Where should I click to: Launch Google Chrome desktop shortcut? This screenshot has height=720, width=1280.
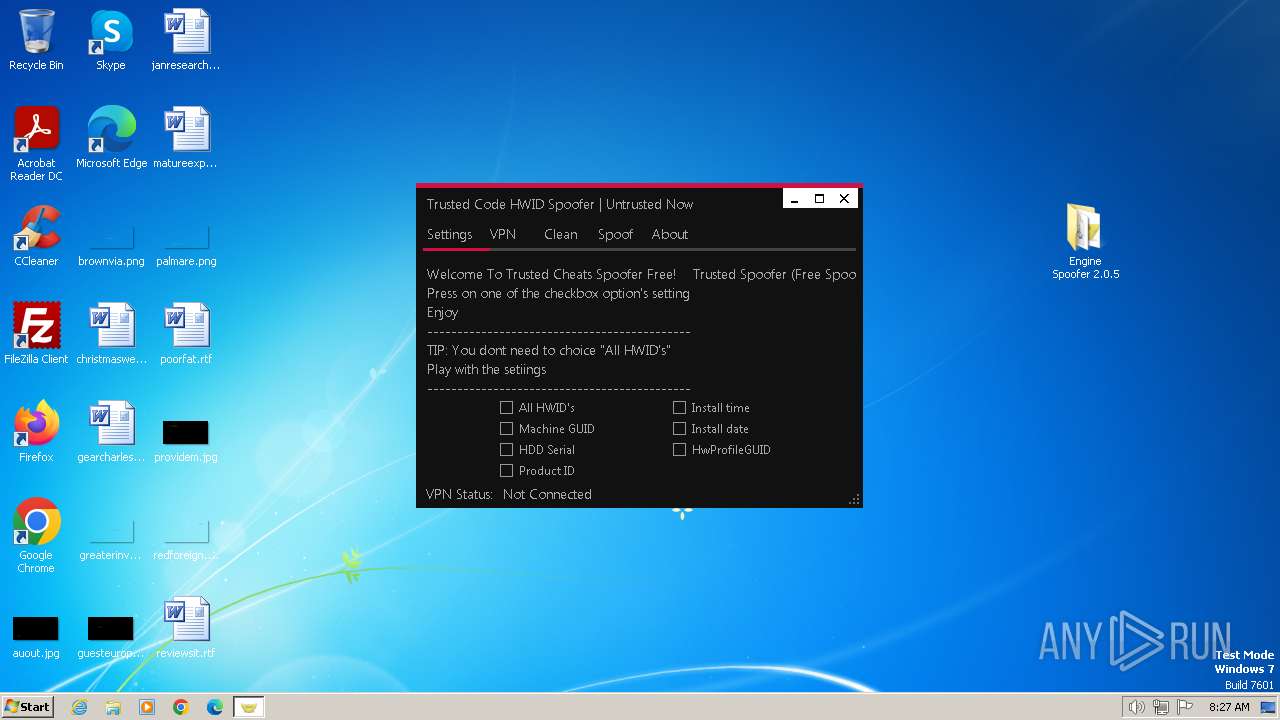(x=36, y=536)
